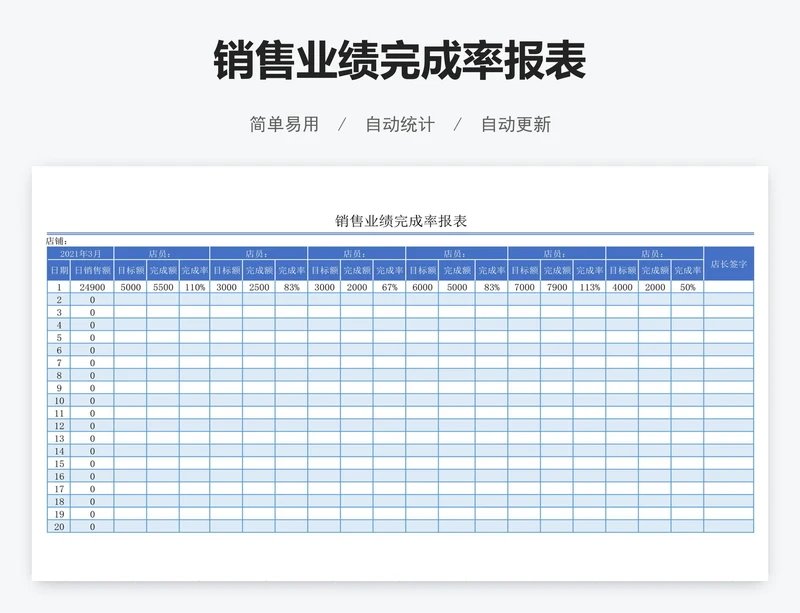Click the 店员: header above the 7000 column
This screenshot has width=800, height=613.
tap(557, 253)
